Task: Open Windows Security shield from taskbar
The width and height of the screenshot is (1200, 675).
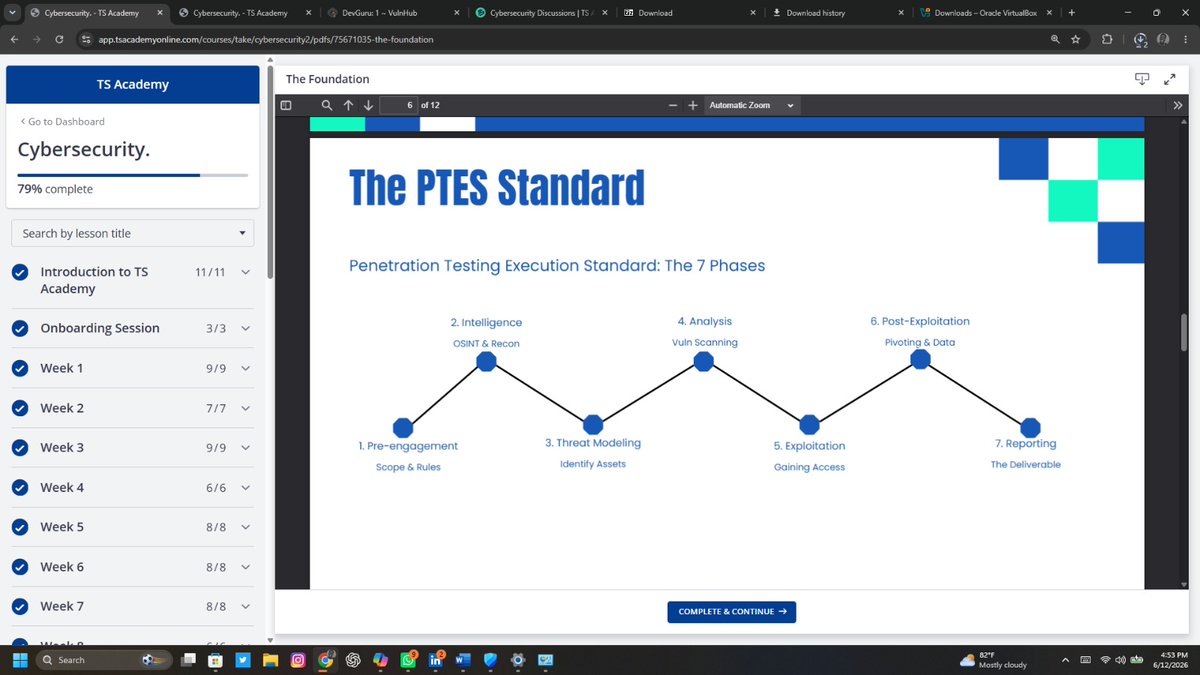Action: pos(490,660)
